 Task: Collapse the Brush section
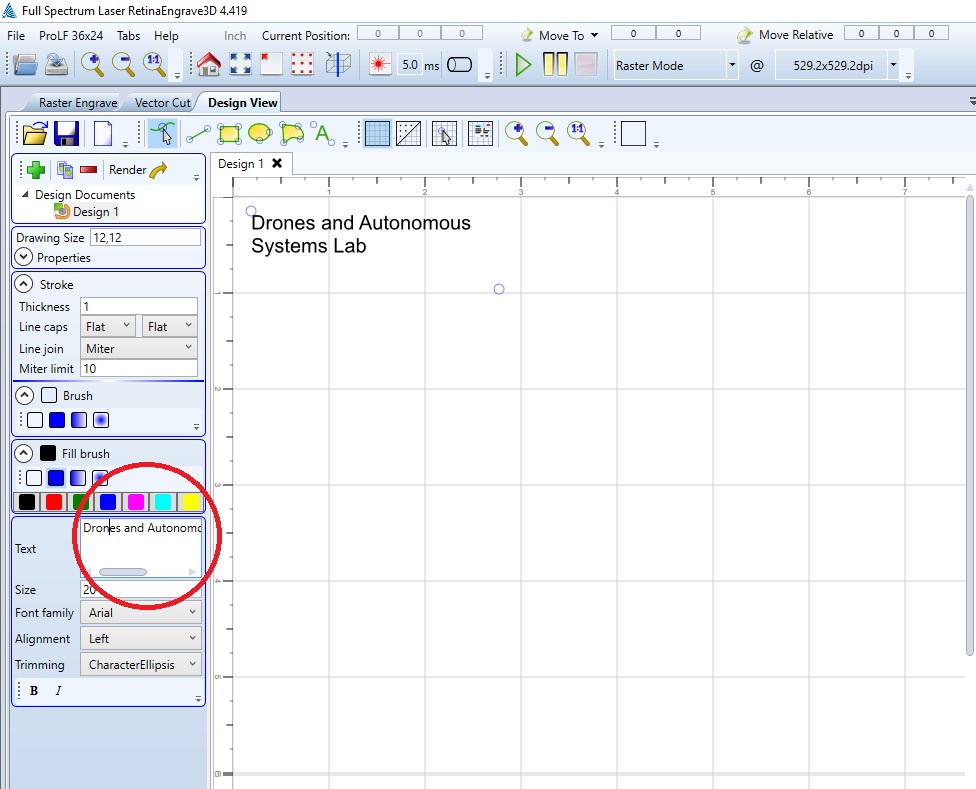[x=24, y=396]
